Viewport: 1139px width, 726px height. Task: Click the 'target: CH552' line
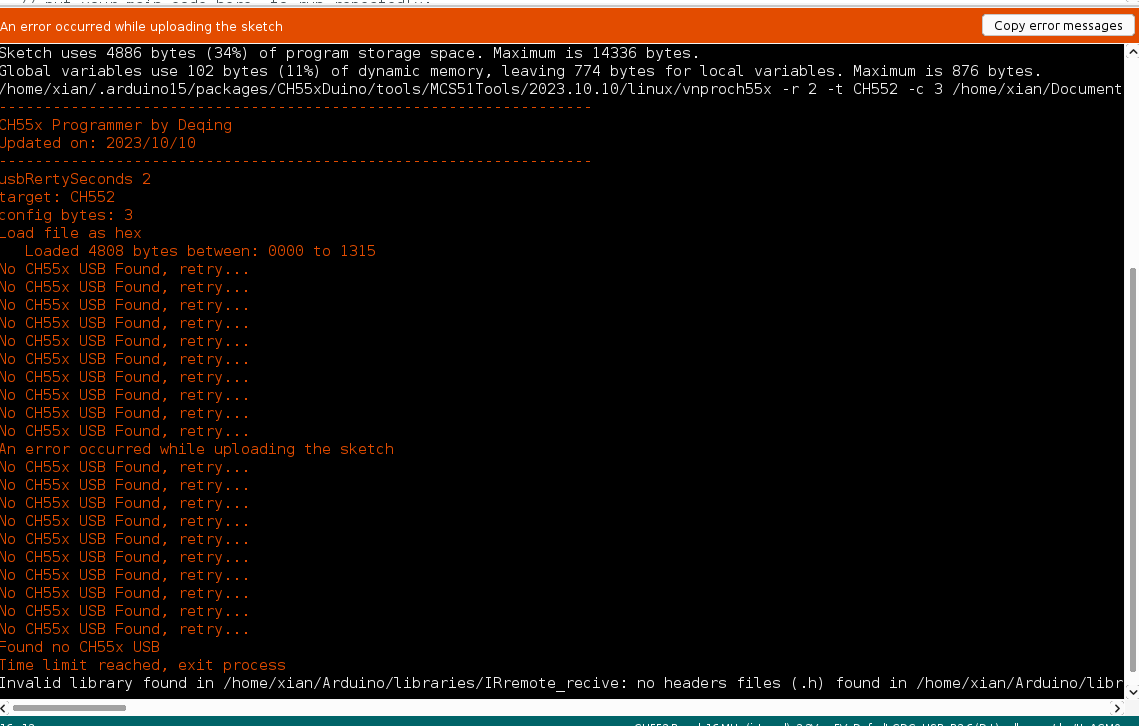pos(57,197)
